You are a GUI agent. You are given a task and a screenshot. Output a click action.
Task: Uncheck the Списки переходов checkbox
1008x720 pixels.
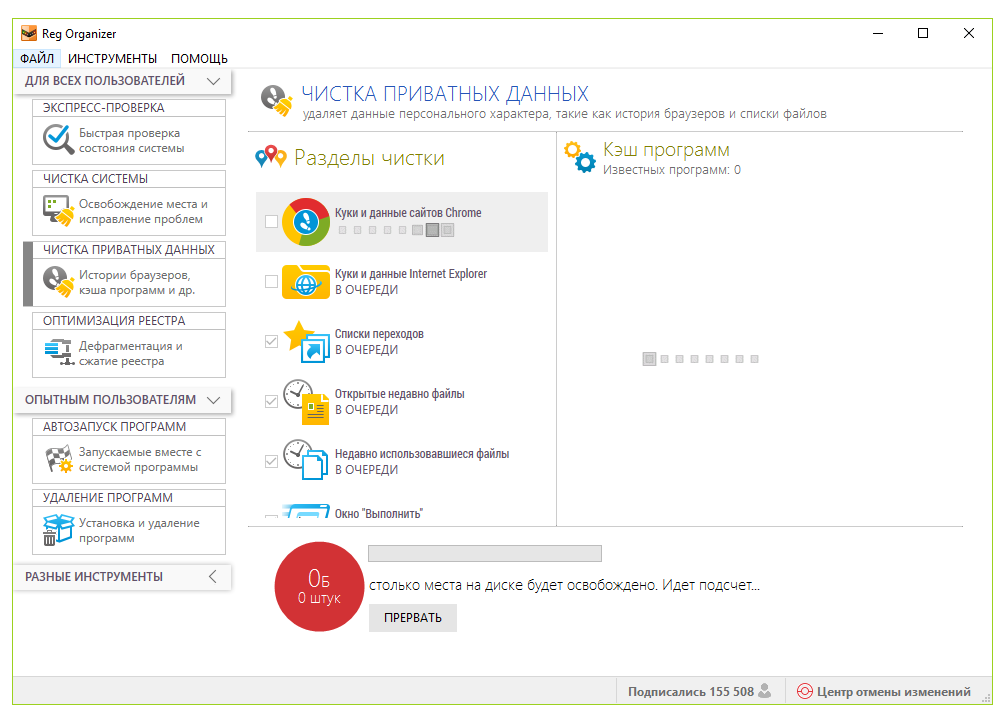271,341
